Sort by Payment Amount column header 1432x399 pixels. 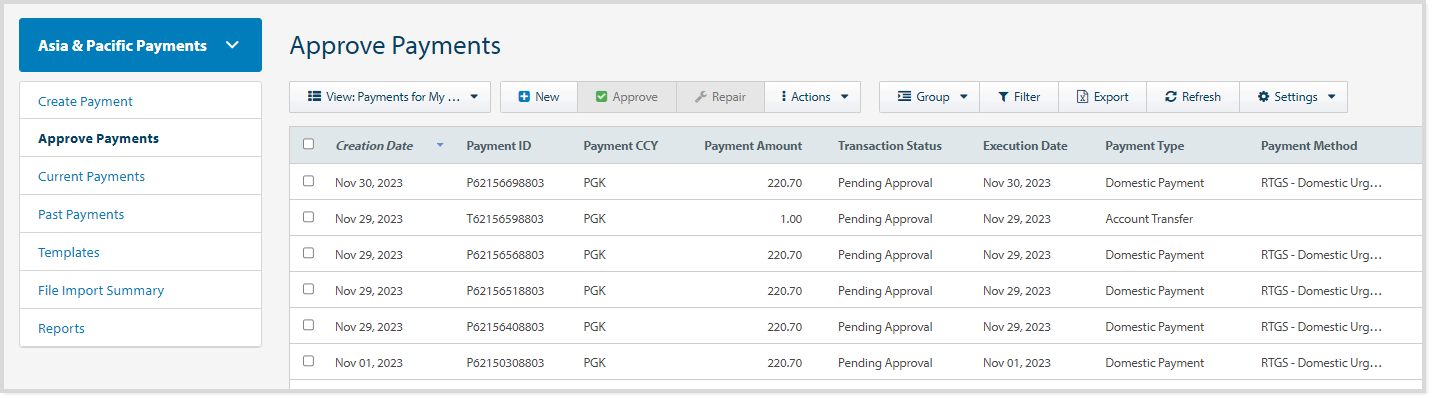coord(753,146)
